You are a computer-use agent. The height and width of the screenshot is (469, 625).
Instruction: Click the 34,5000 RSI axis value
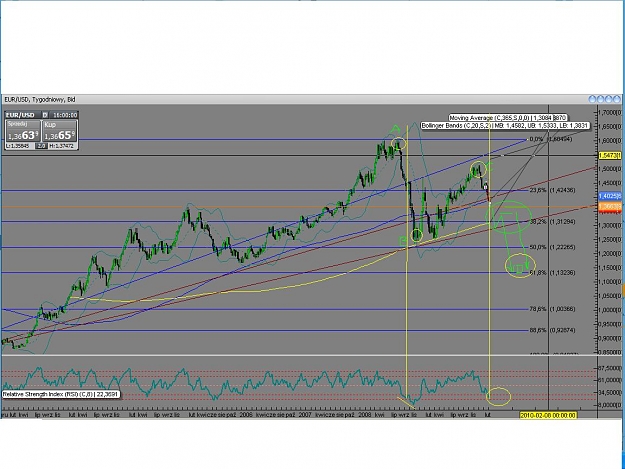tap(610, 393)
